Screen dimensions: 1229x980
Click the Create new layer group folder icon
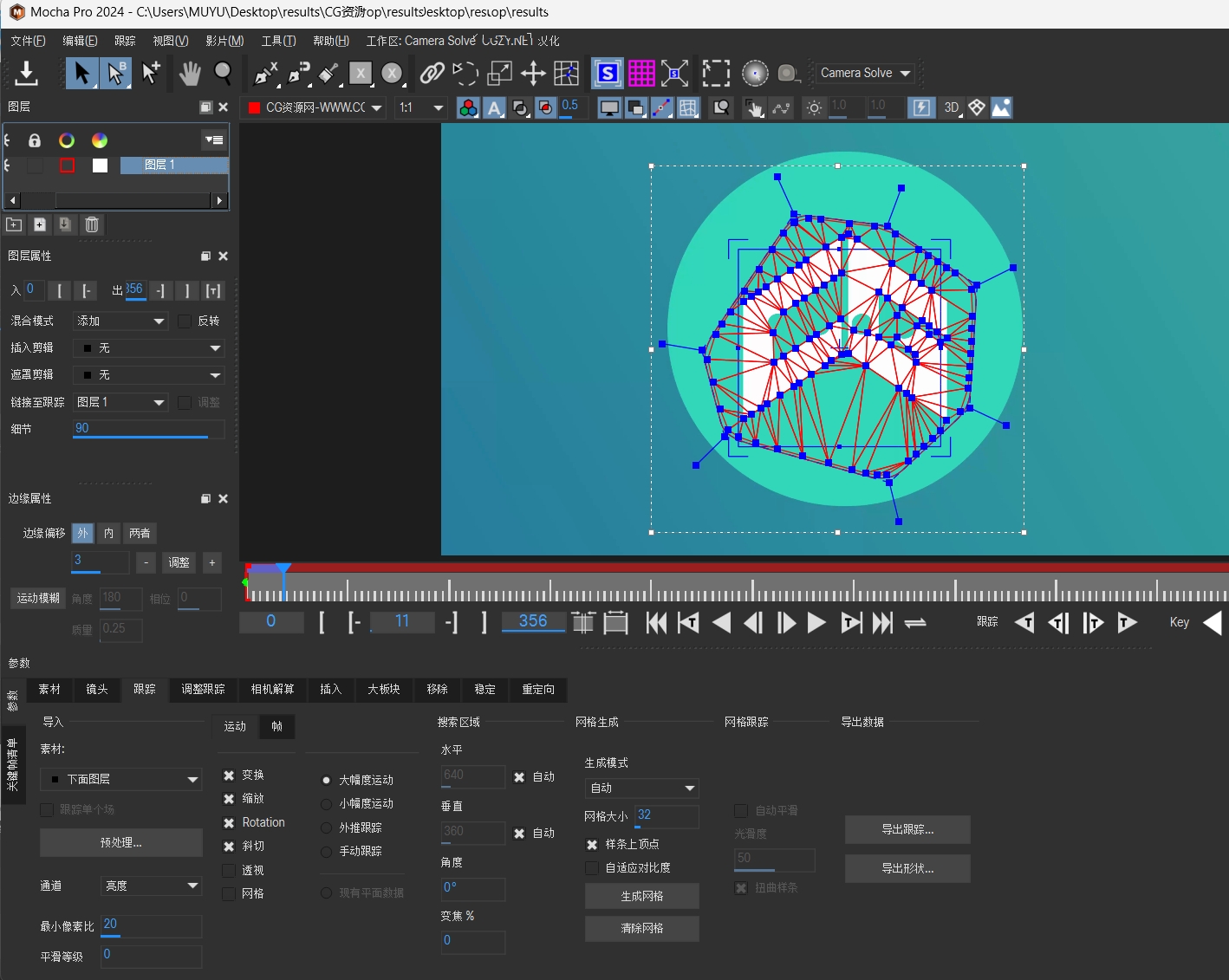click(14, 224)
